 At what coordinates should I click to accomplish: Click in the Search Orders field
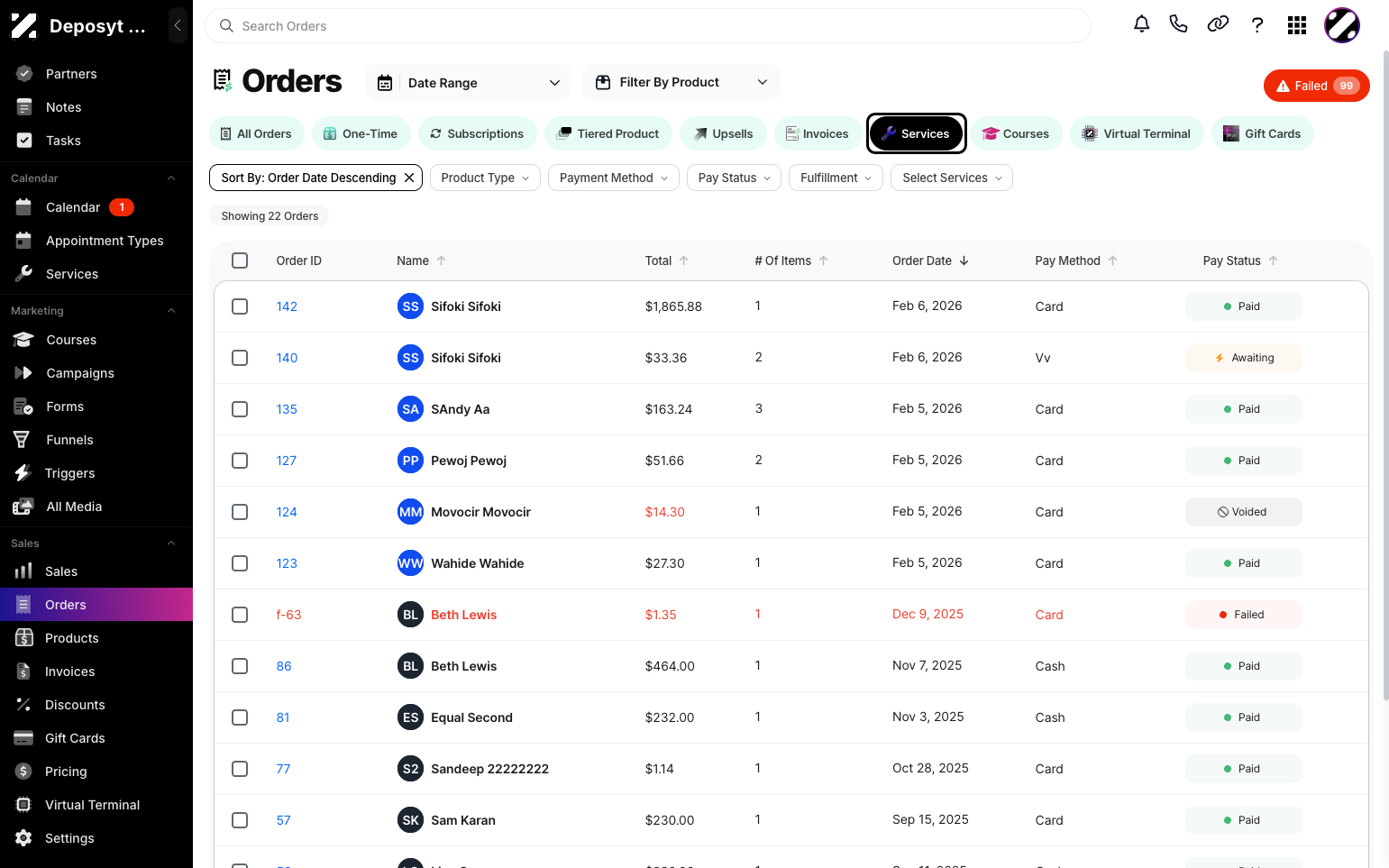pyautogui.click(x=648, y=26)
